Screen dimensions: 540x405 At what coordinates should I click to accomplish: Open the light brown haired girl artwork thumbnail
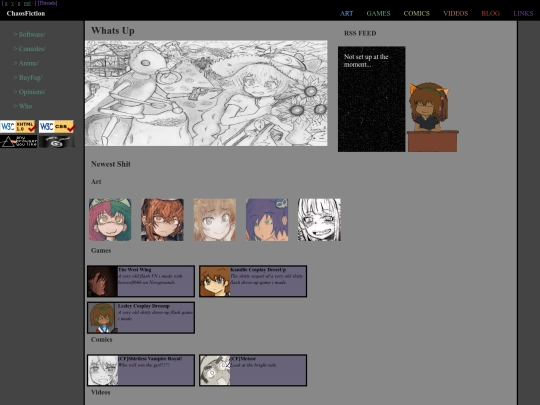click(215, 220)
